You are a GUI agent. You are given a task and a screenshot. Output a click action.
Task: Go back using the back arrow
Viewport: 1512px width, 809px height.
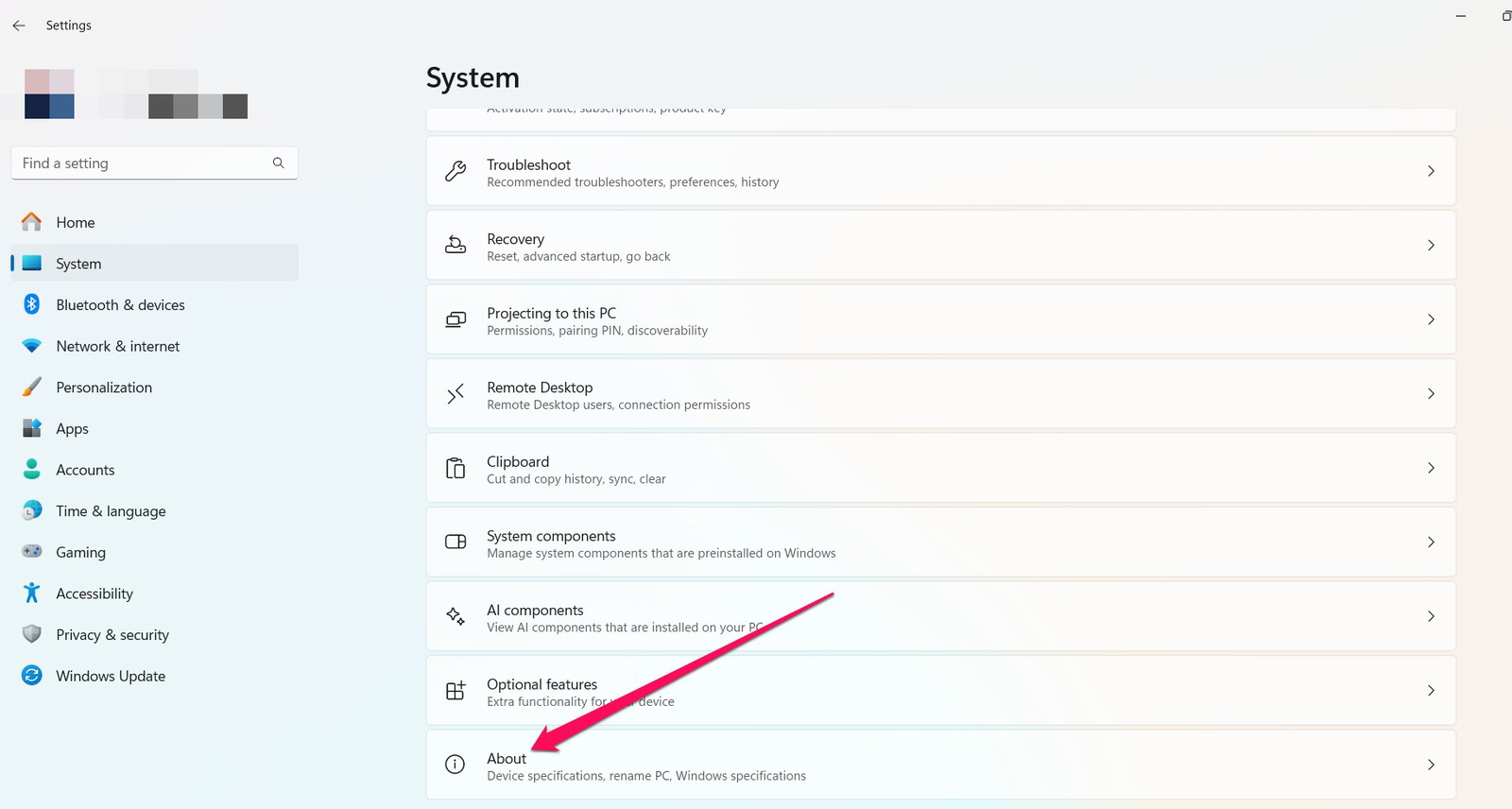(19, 26)
